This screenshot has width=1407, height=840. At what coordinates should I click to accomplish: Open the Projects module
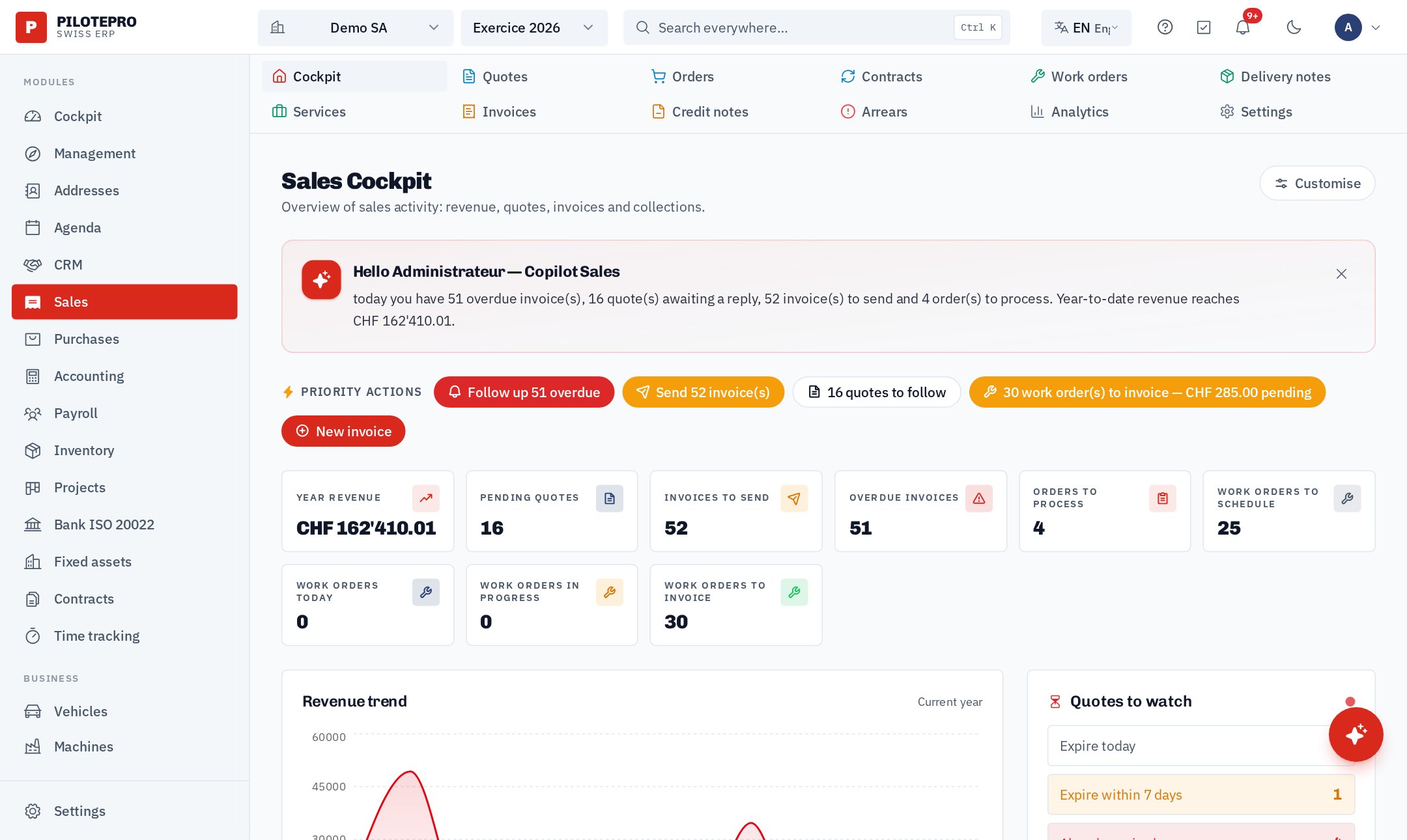pyautogui.click(x=124, y=488)
